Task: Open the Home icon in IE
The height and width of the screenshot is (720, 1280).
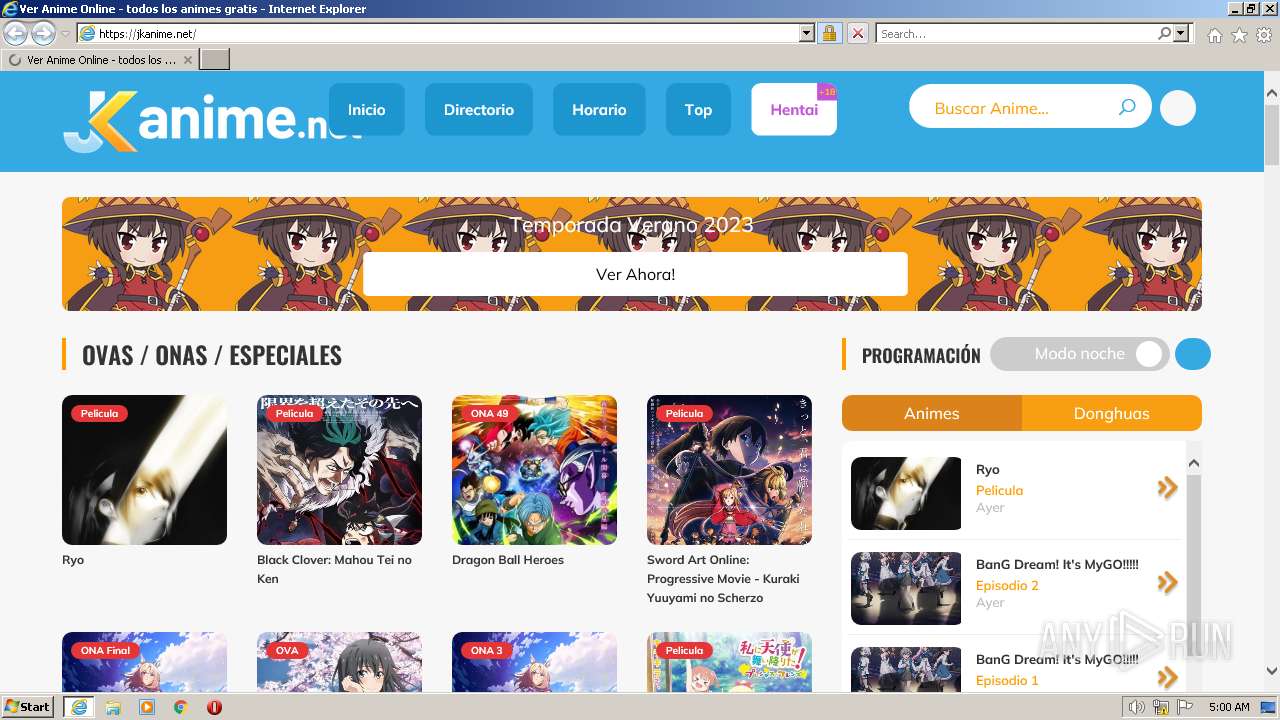Action: 1214,35
